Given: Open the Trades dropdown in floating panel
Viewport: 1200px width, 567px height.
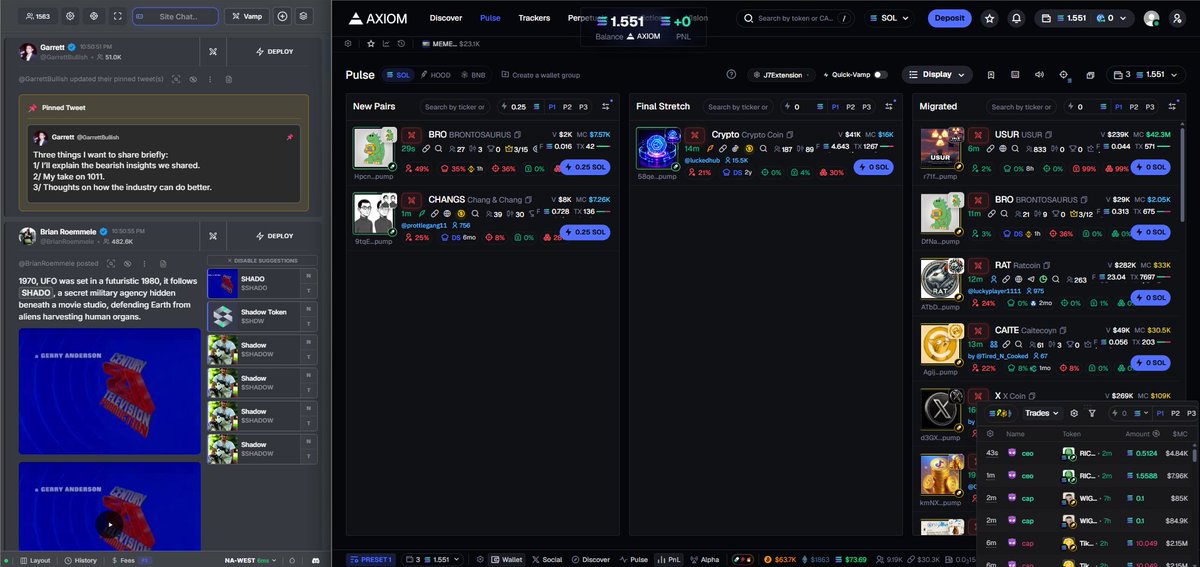Looking at the screenshot, I should [1042, 413].
